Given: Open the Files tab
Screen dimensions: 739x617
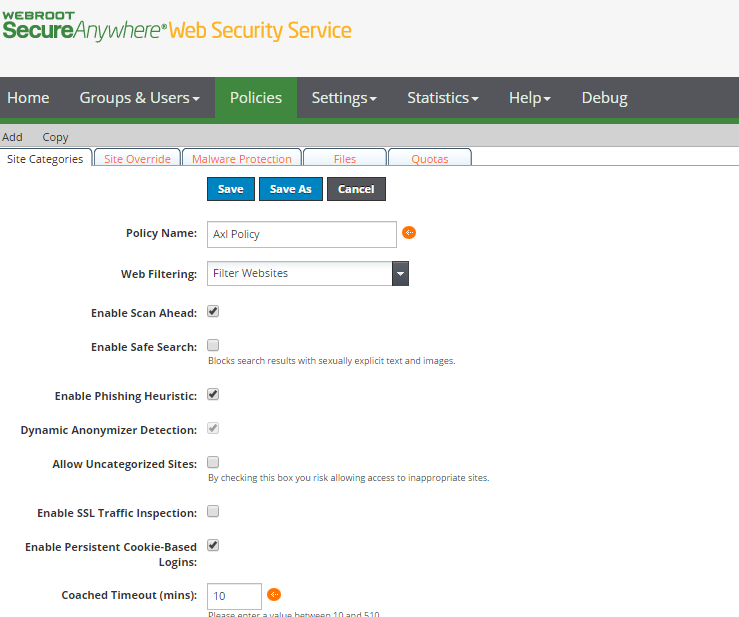Looking at the screenshot, I should point(345,159).
